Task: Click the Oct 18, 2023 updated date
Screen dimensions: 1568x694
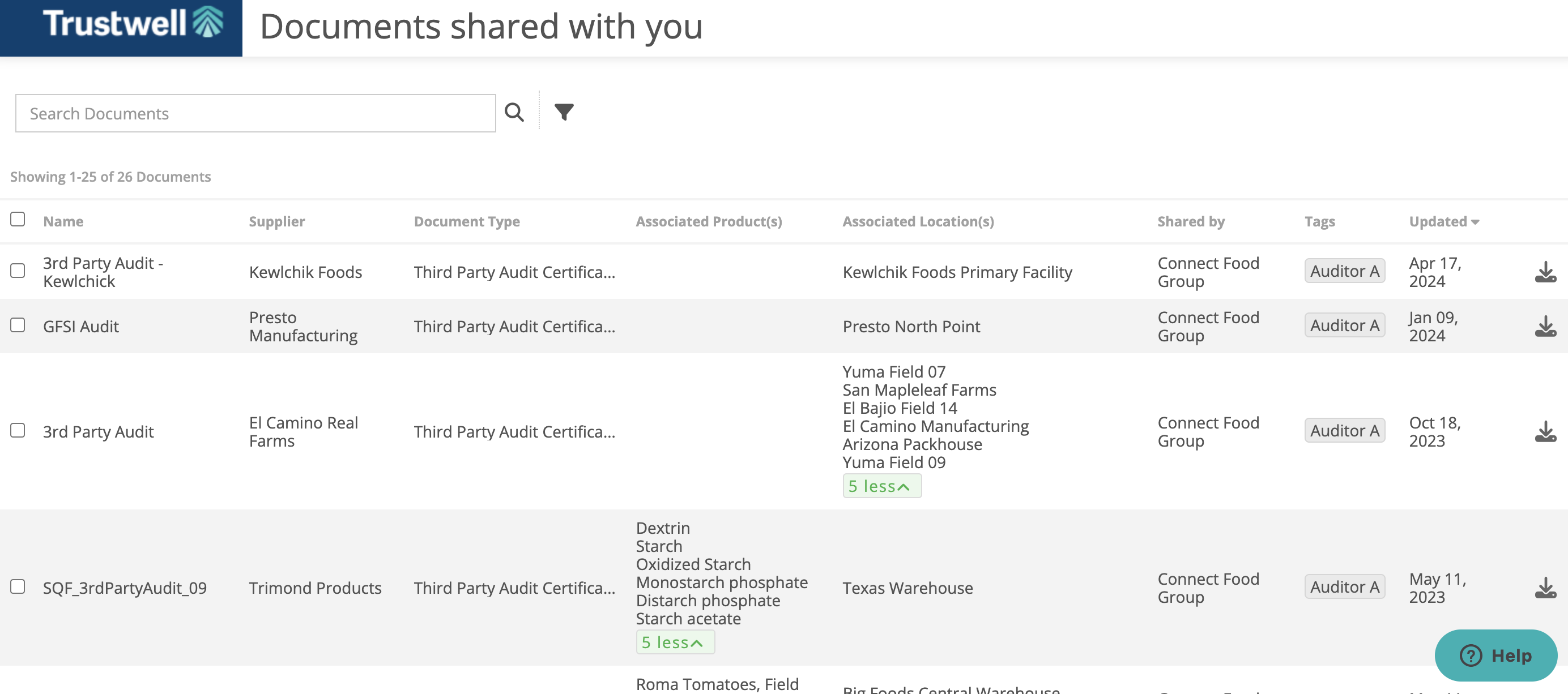Action: click(1435, 432)
